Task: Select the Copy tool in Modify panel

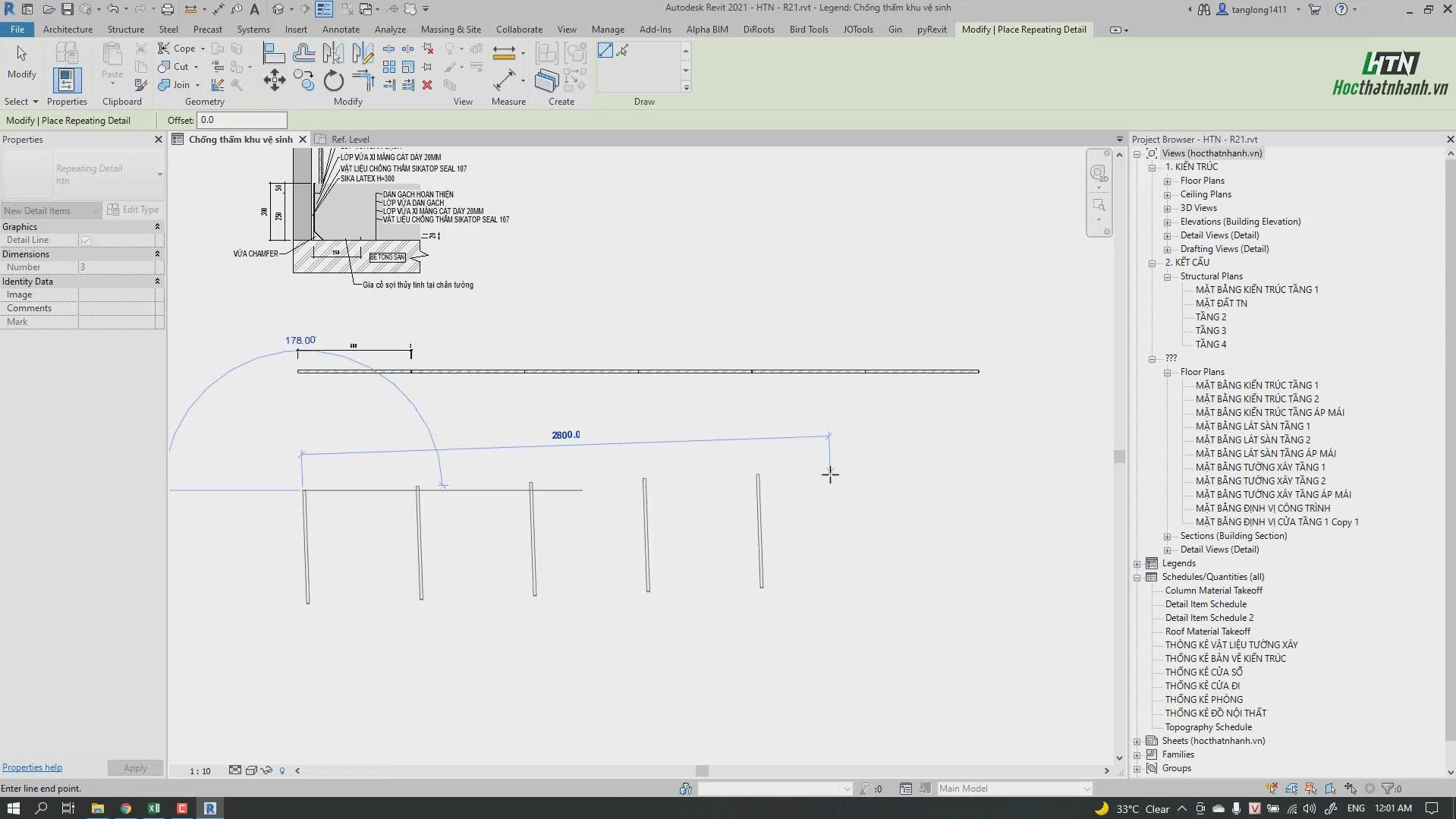Action: [x=304, y=80]
